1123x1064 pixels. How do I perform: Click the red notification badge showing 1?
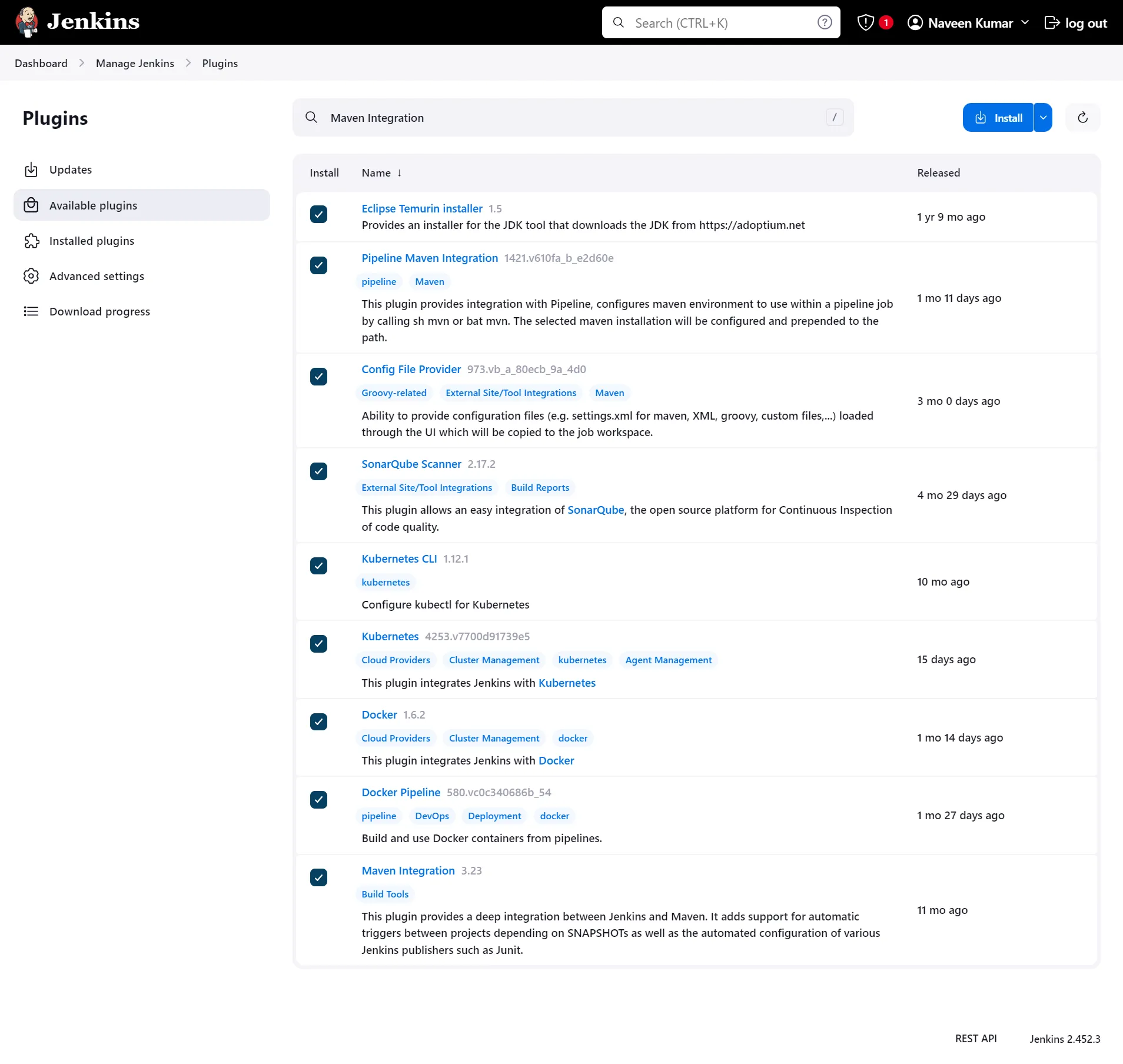[886, 22]
